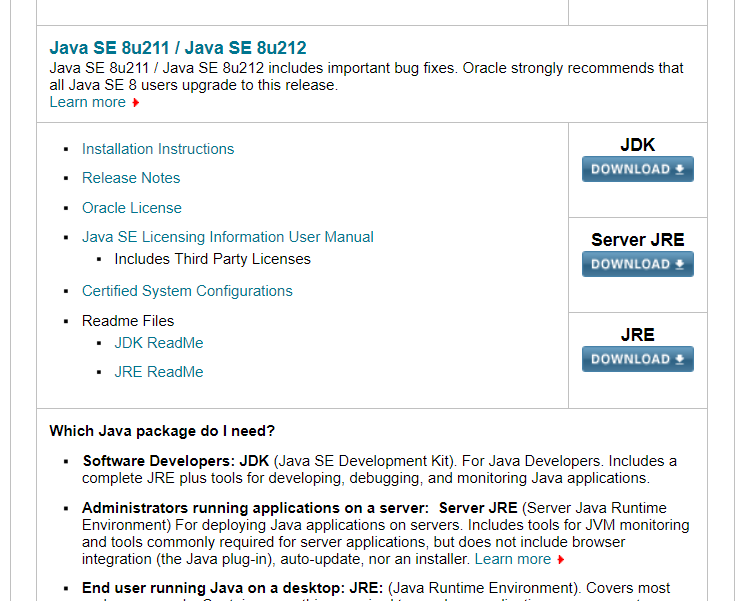
Task: Click Learn more after Server JRE description
Action: click(513, 559)
